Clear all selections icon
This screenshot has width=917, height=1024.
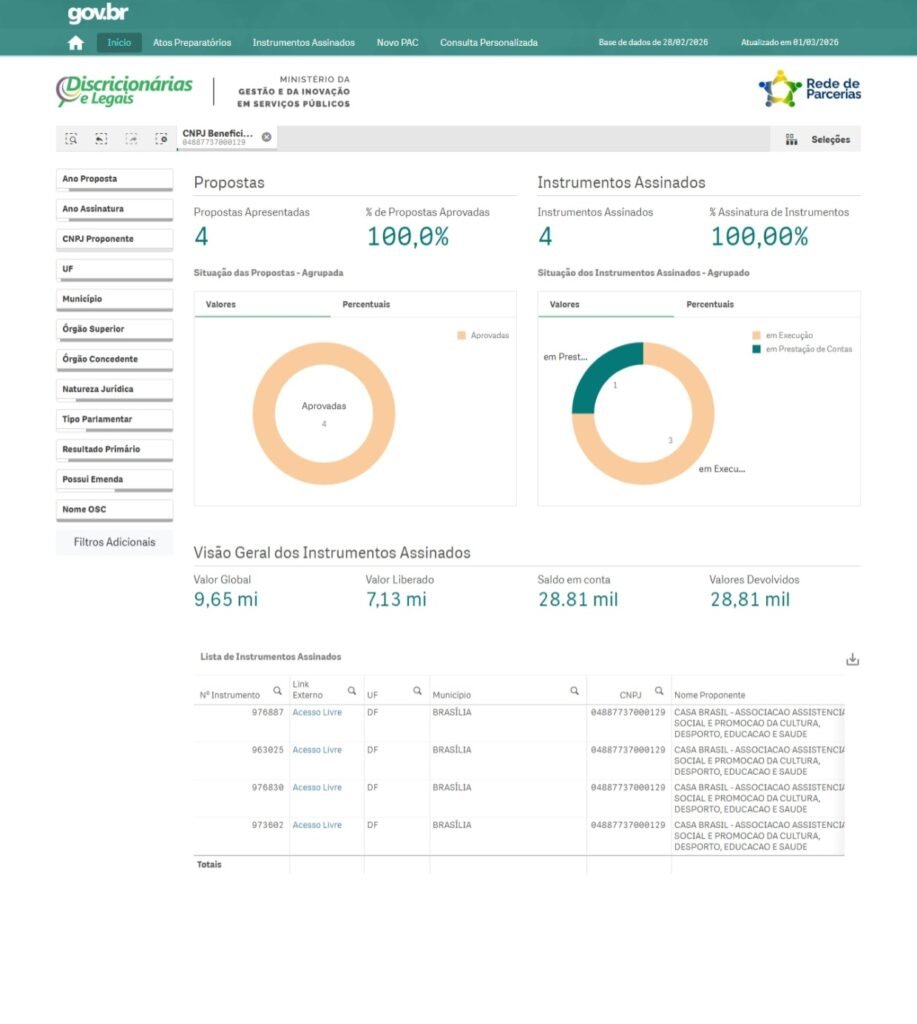click(161, 139)
